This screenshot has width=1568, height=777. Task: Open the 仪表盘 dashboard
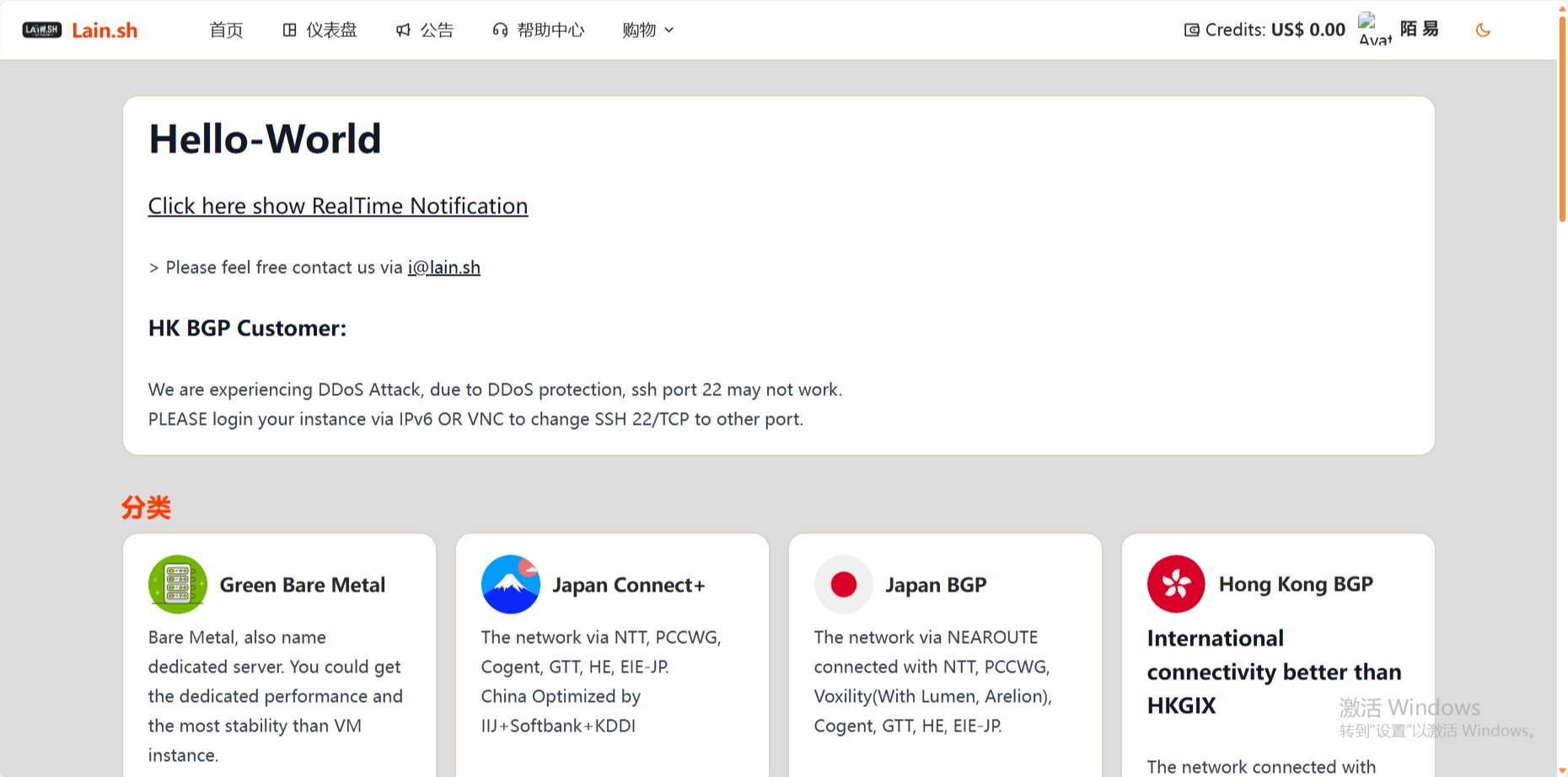coord(320,30)
